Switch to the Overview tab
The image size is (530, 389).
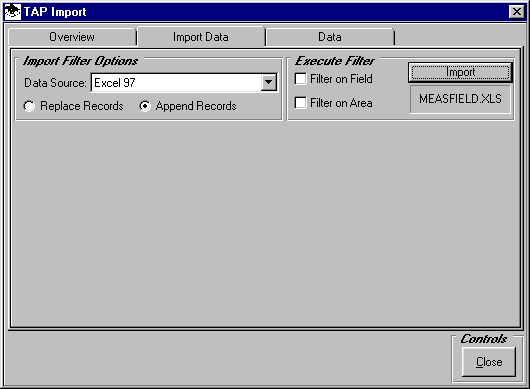pos(72,37)
